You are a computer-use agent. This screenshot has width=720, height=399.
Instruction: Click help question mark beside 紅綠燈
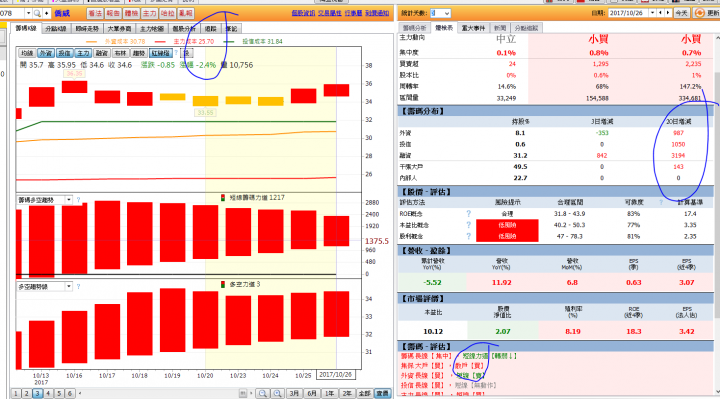pos(176,53)
